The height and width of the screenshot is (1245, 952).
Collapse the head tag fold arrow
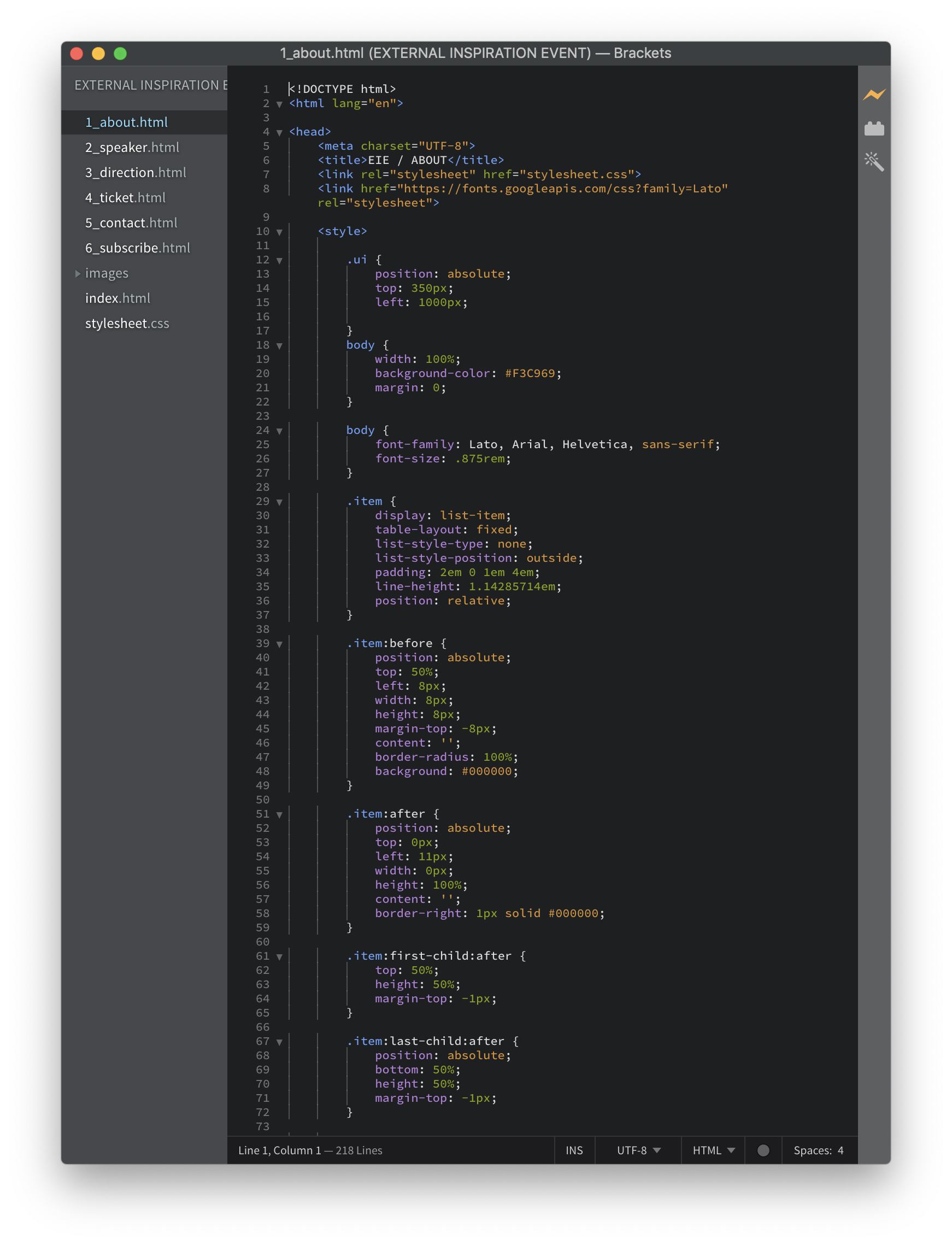pos(279,133)
